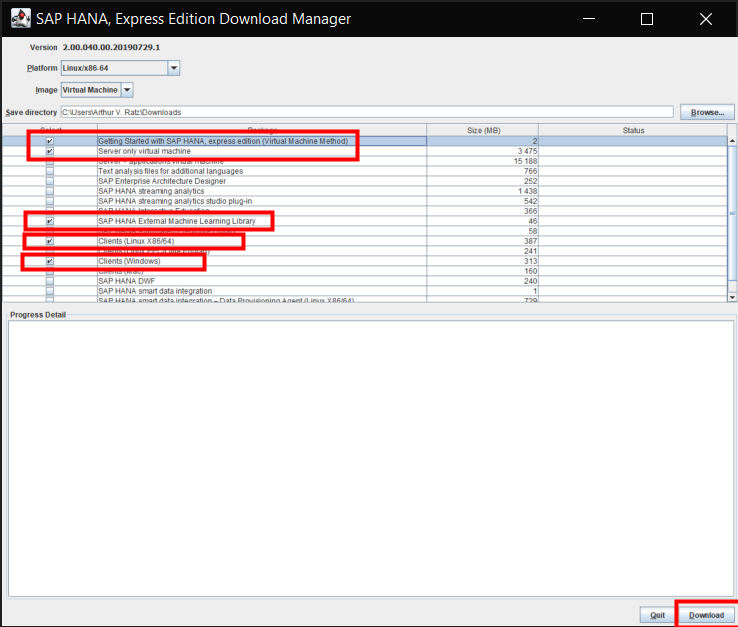Click size cell showing 15 188

click(482, 161)
